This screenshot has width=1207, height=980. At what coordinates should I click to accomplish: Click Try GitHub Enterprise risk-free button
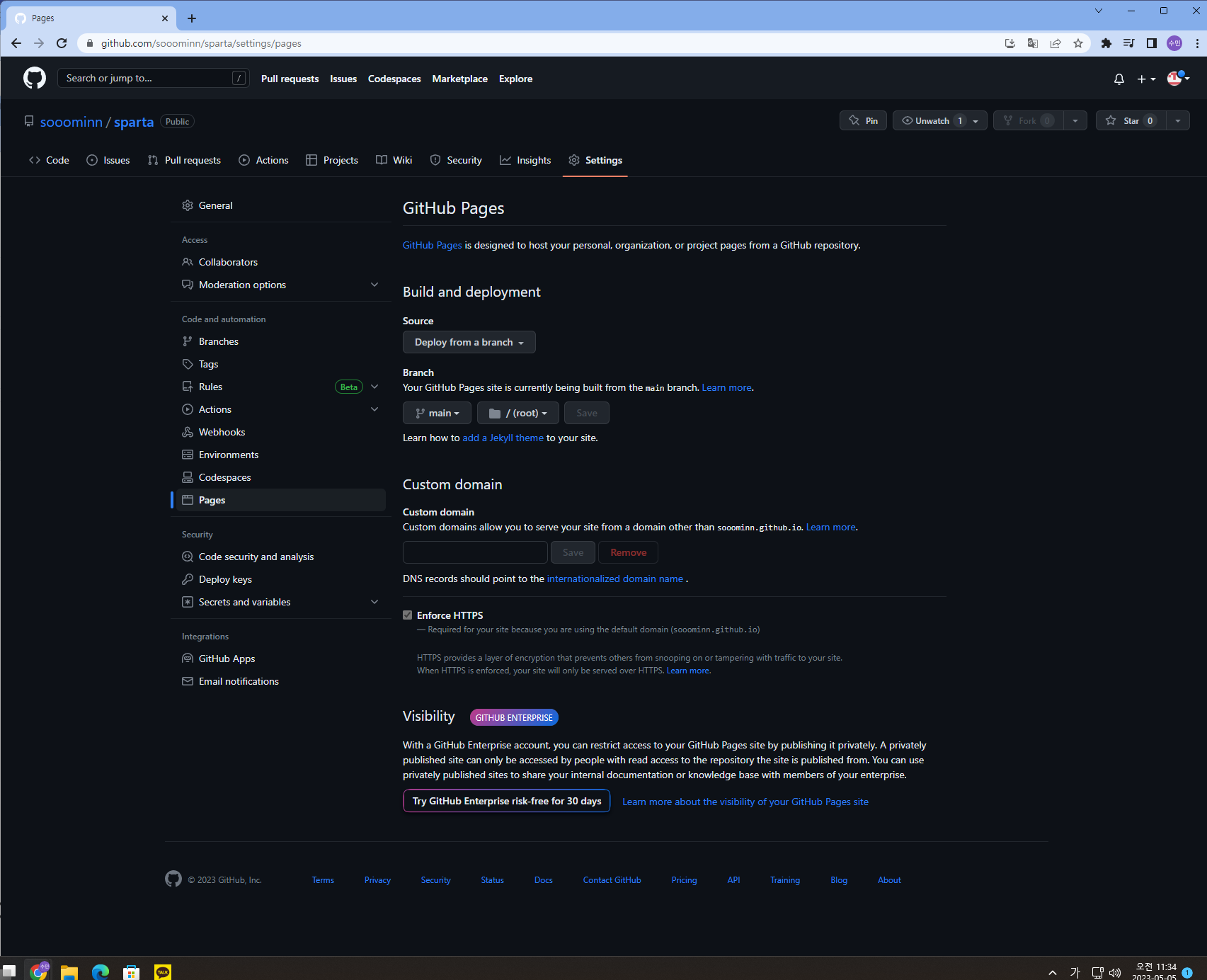coord(507,801)
